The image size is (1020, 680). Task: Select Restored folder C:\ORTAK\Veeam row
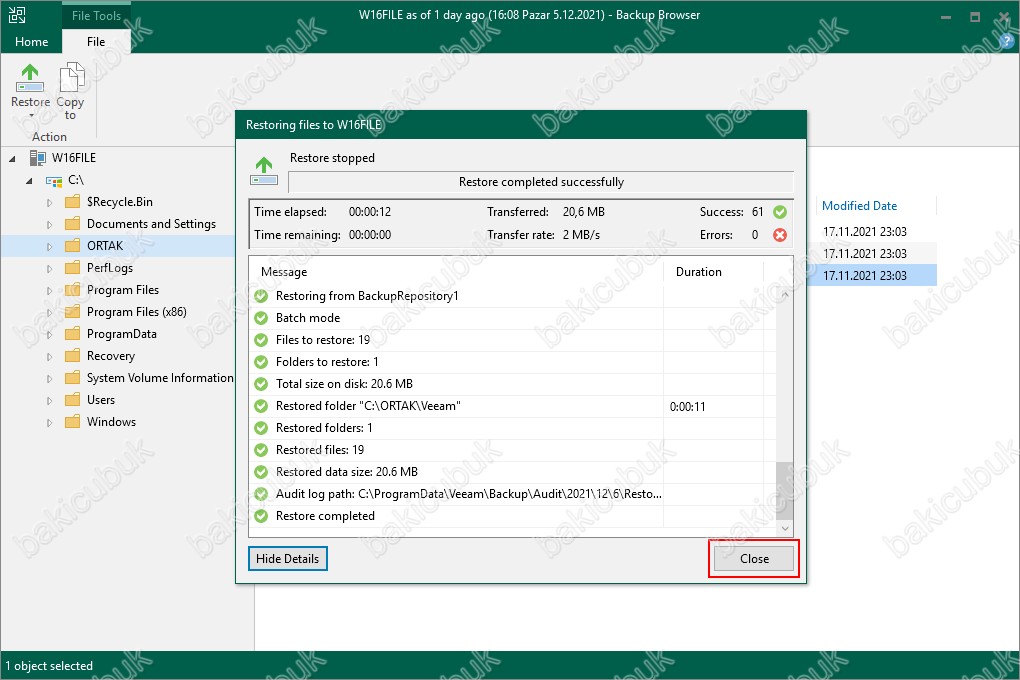point(513,406)
